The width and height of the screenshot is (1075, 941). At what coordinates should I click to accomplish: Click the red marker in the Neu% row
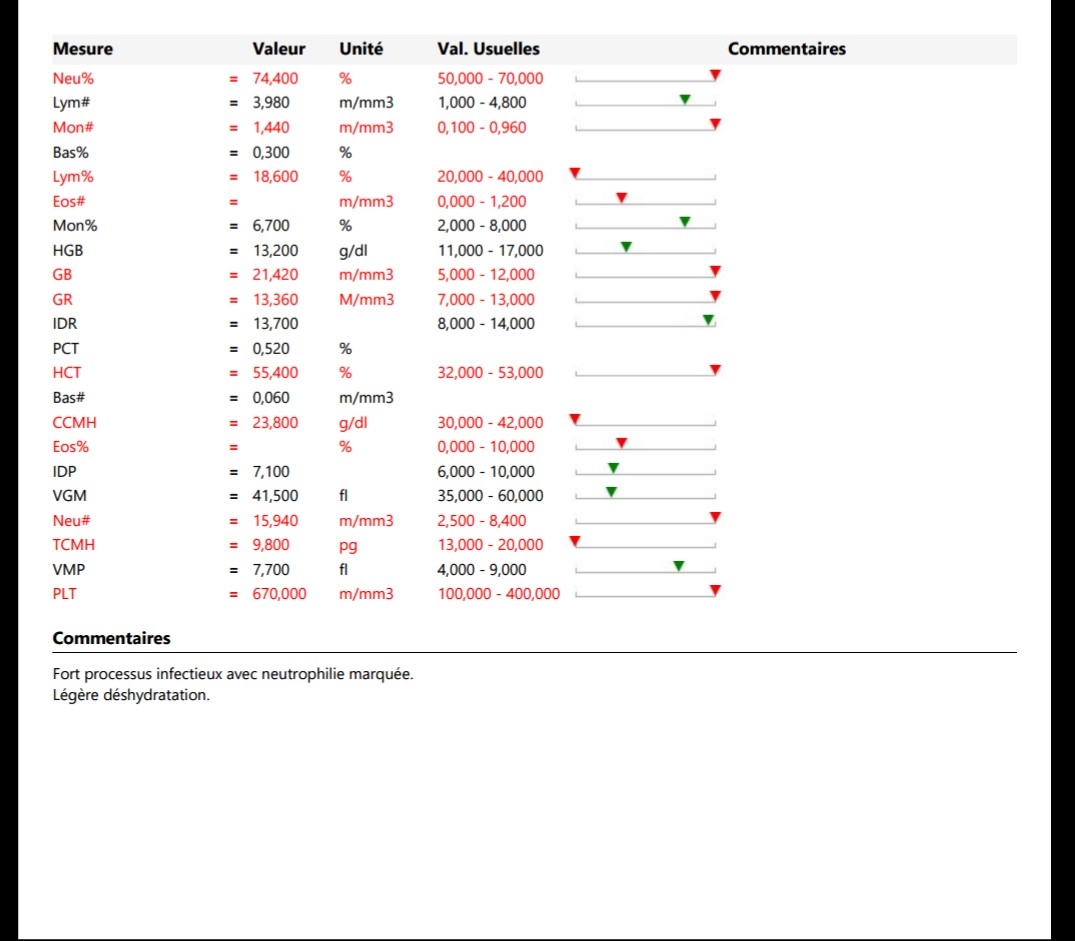click(715, 75)
